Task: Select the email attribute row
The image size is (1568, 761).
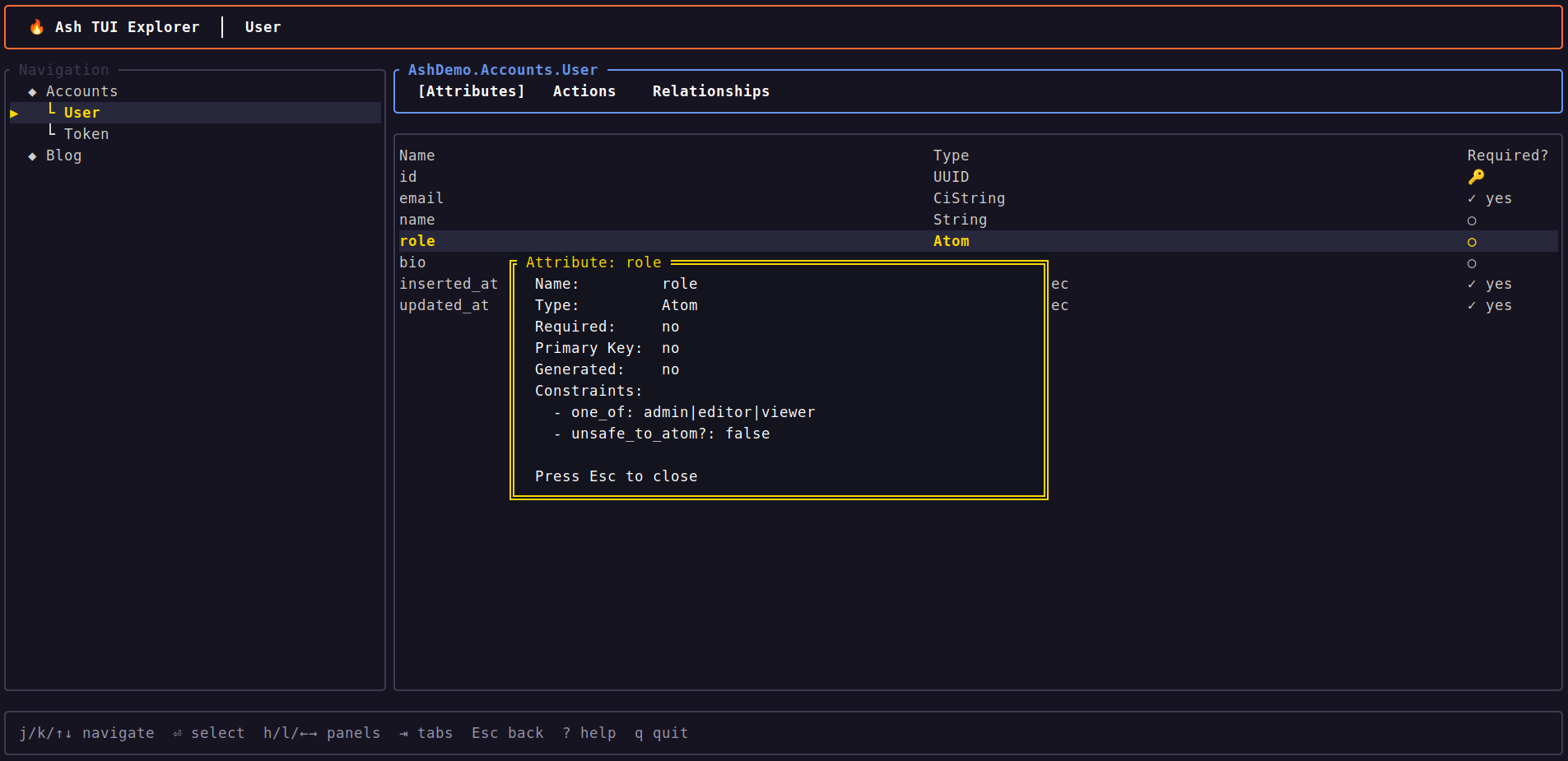Action: click(x=421, y=198)
